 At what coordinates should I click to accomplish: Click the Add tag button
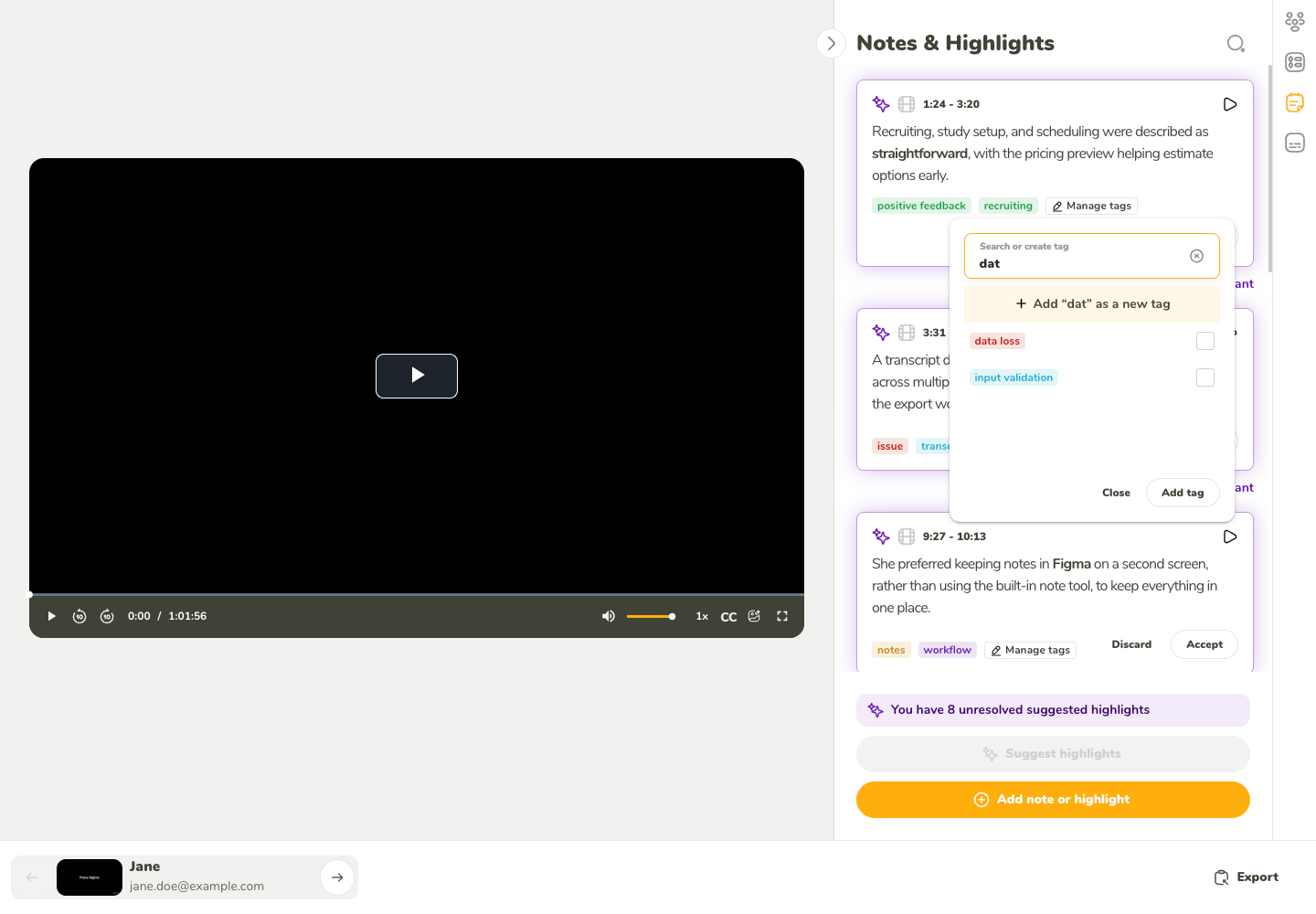1183,493
